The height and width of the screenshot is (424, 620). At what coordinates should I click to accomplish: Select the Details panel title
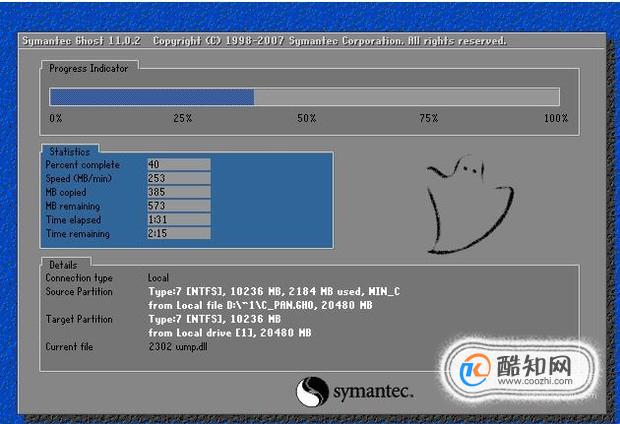click(63, 265)
